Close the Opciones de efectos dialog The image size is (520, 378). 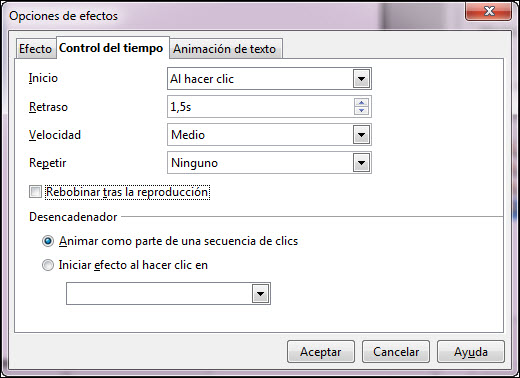coord(488,11)
